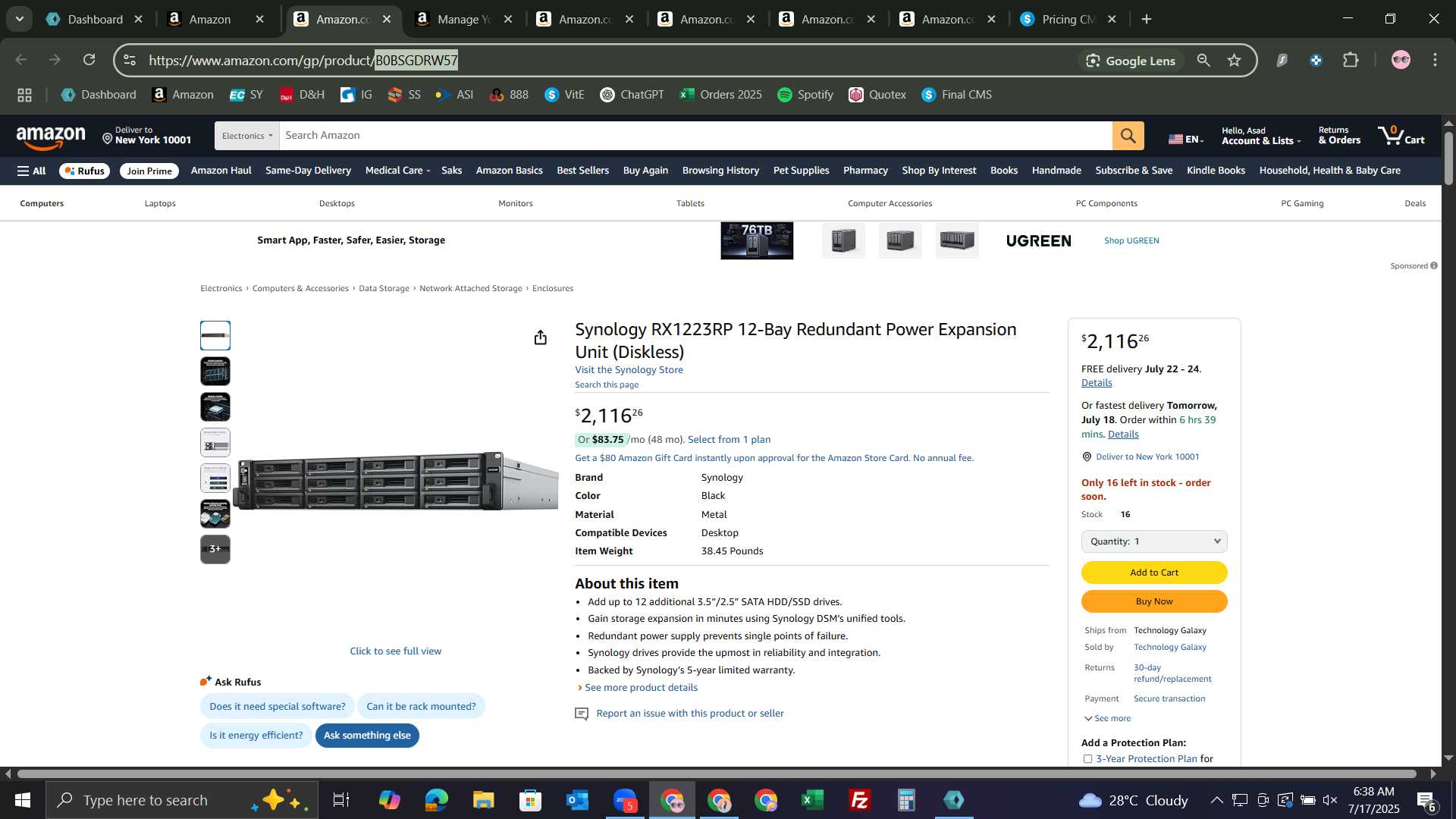Open Orders 2025 bookmark
1456x819 pixels.
720,95
